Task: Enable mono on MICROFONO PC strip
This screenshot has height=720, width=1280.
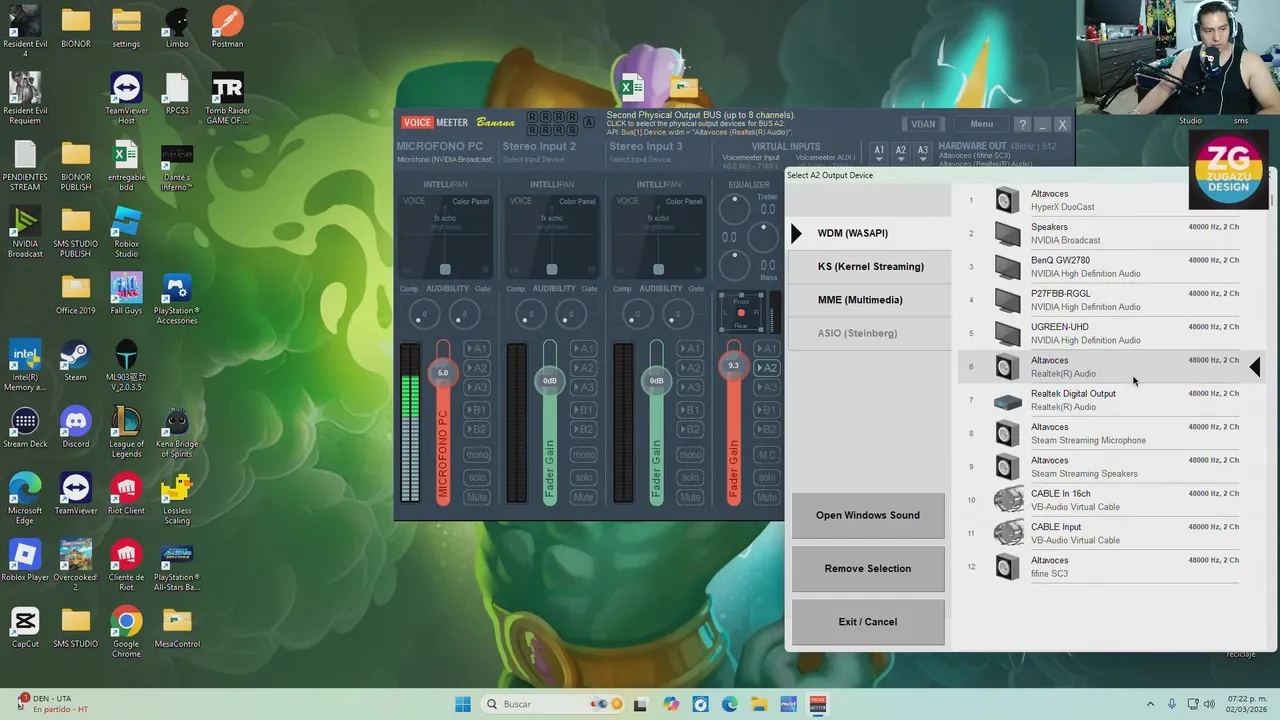Action: click(476, 455)
